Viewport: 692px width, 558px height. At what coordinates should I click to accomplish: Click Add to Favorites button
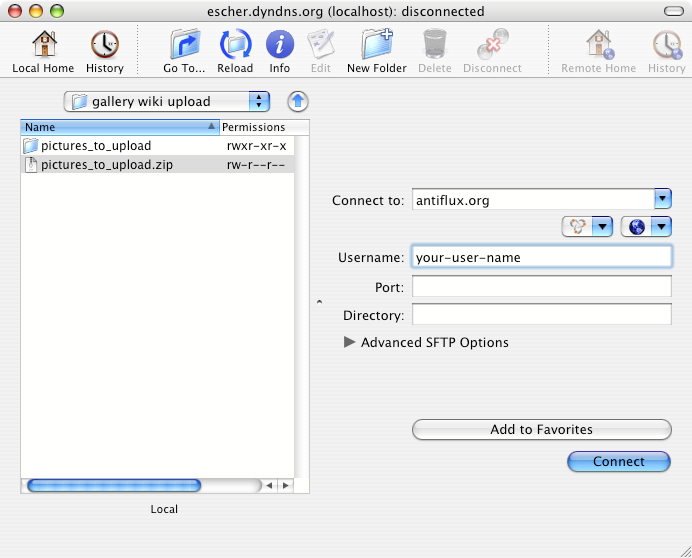(541, 429)
